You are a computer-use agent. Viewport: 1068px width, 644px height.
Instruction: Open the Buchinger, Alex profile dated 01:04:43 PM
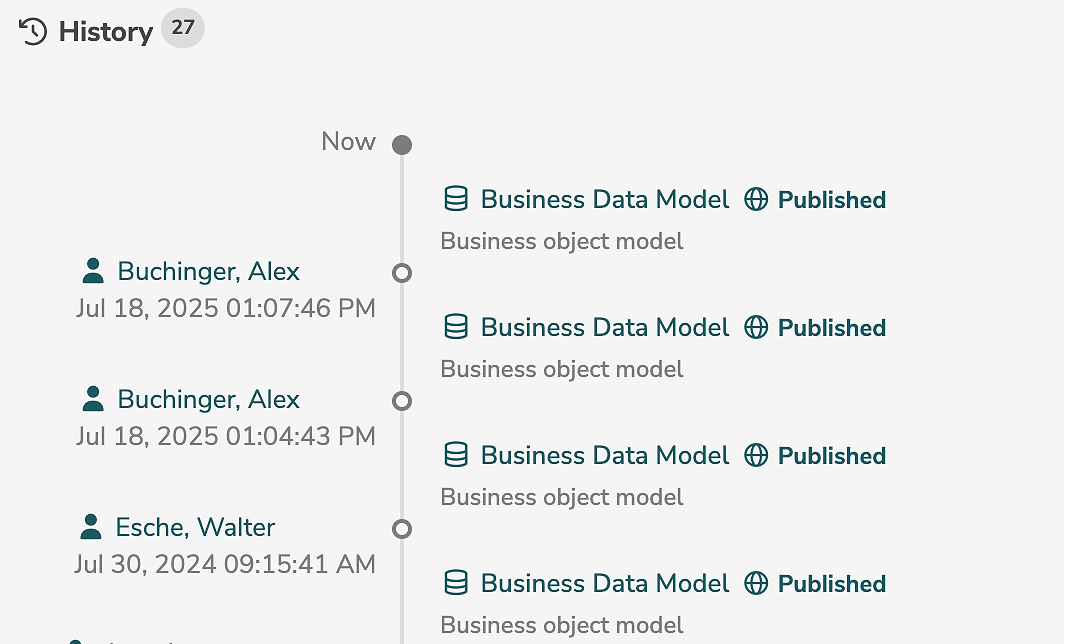(x=208, y=400)
